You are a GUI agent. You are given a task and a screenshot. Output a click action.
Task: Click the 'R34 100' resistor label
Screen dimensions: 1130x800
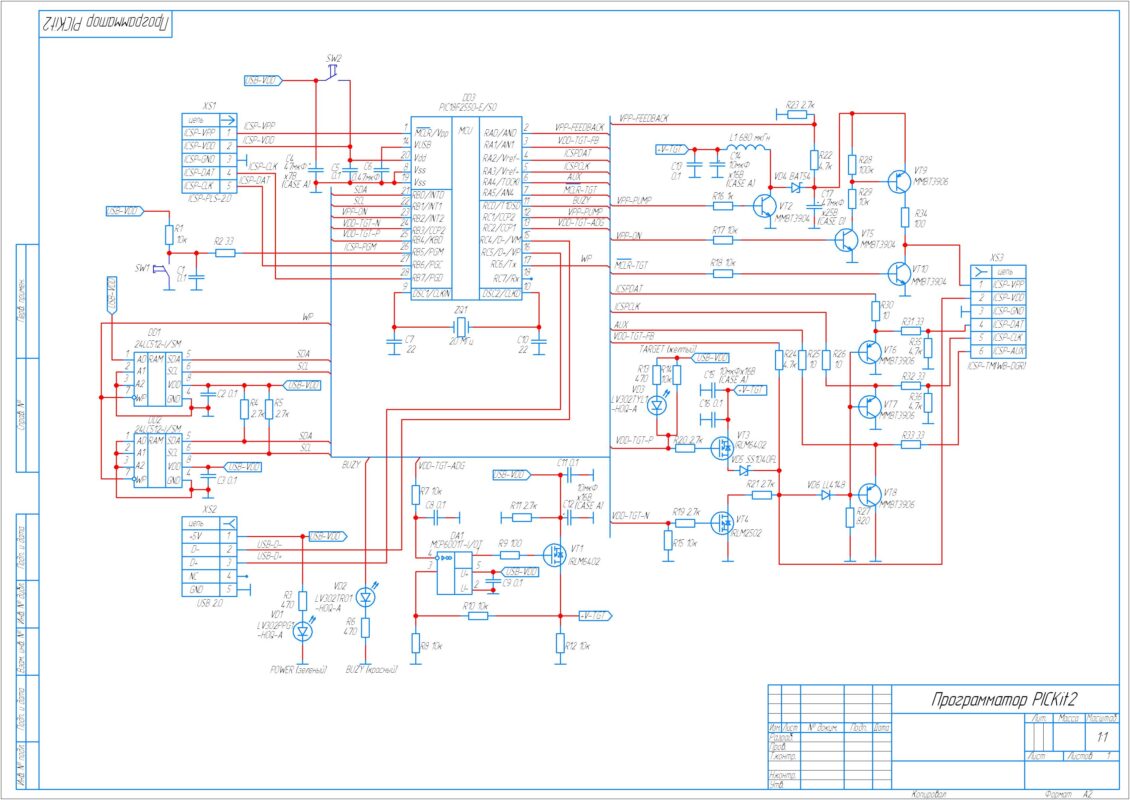click(x=921, y=218)
